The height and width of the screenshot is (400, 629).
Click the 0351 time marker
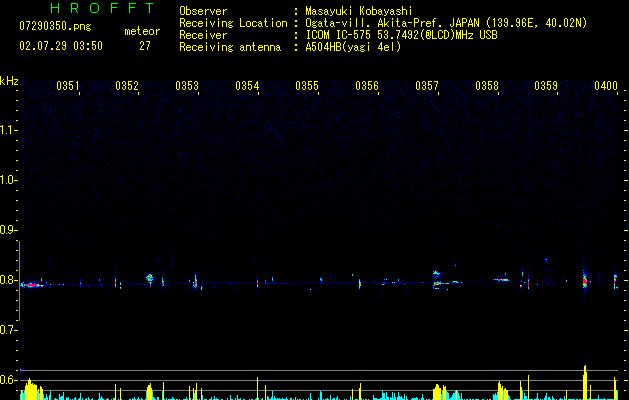67,86
